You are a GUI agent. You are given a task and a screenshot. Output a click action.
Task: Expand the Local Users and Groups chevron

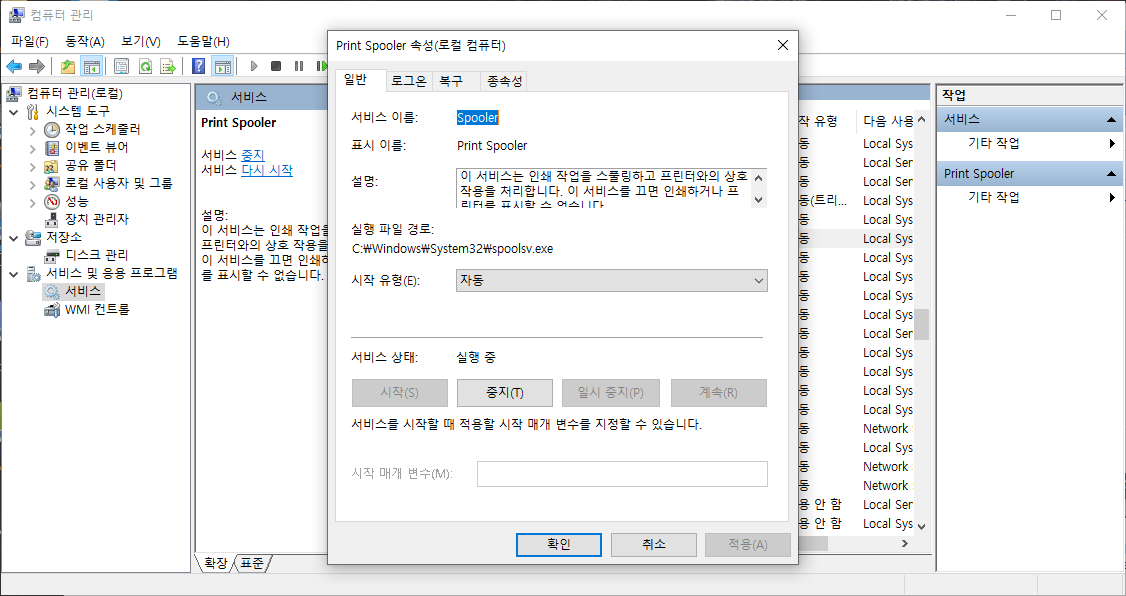pos(32,184)
